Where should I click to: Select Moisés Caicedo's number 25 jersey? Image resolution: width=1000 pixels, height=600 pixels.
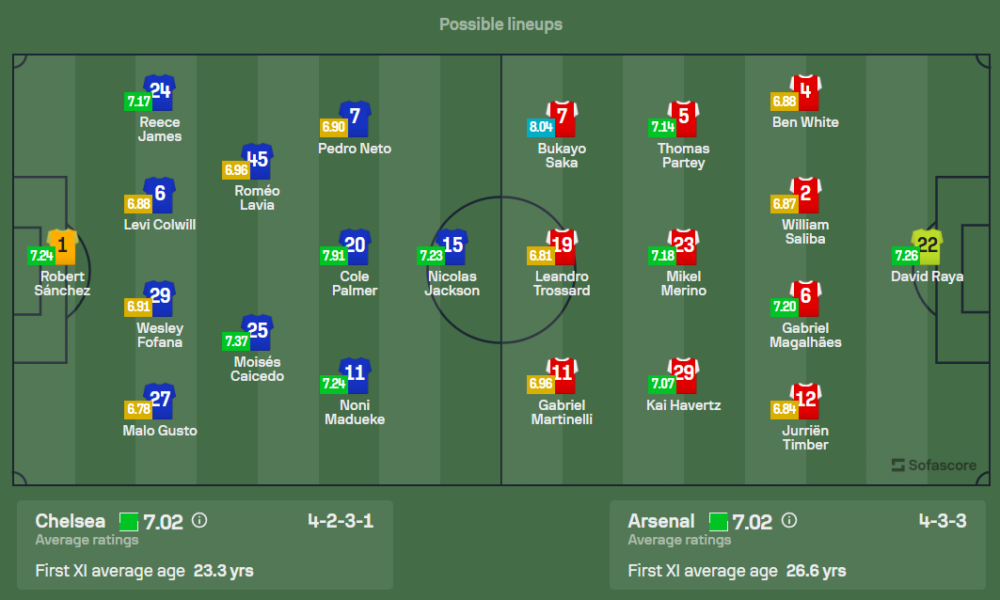pyautogui.click(x=258, y=332)
